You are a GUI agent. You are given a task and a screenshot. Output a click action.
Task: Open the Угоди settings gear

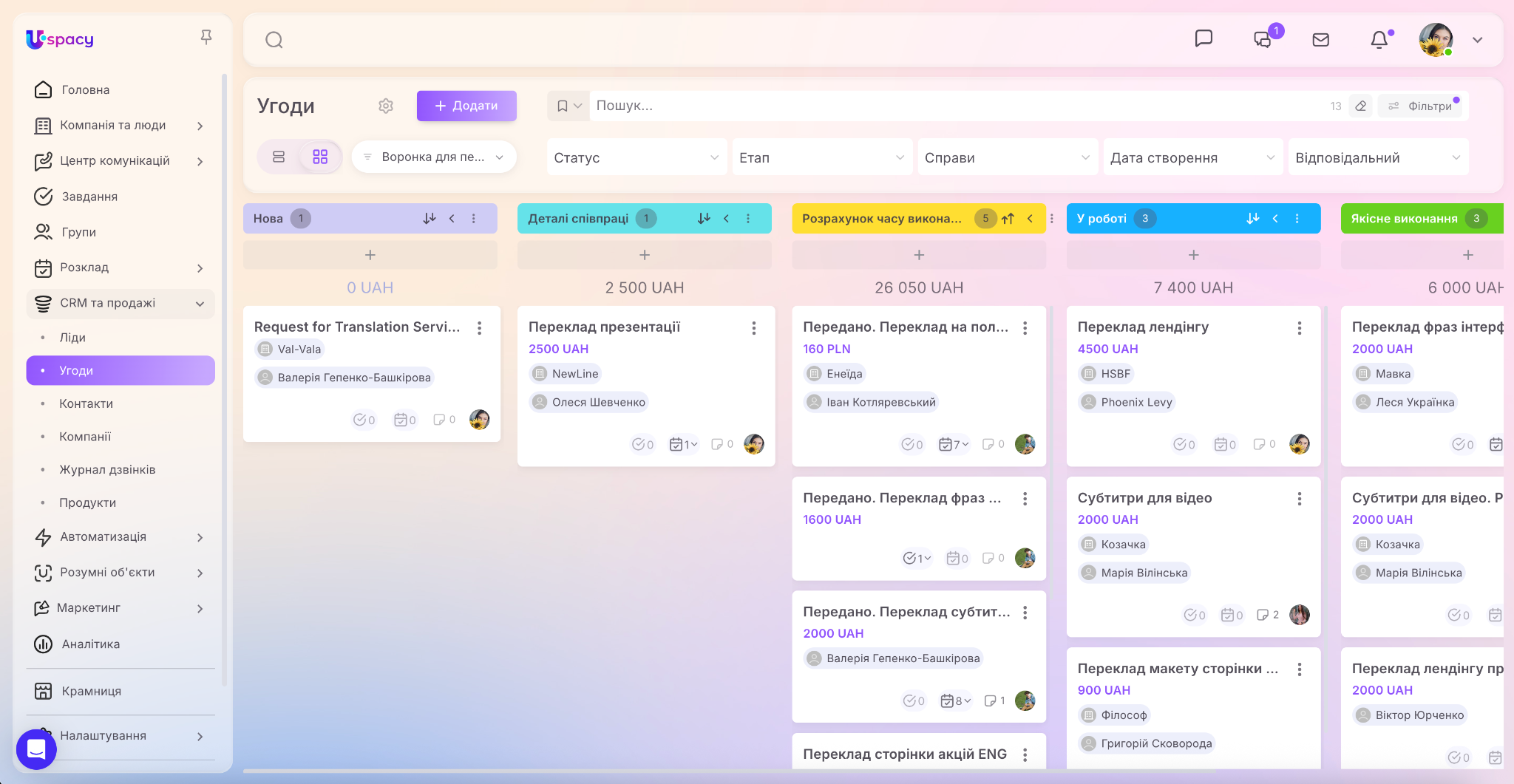[386, 106]
